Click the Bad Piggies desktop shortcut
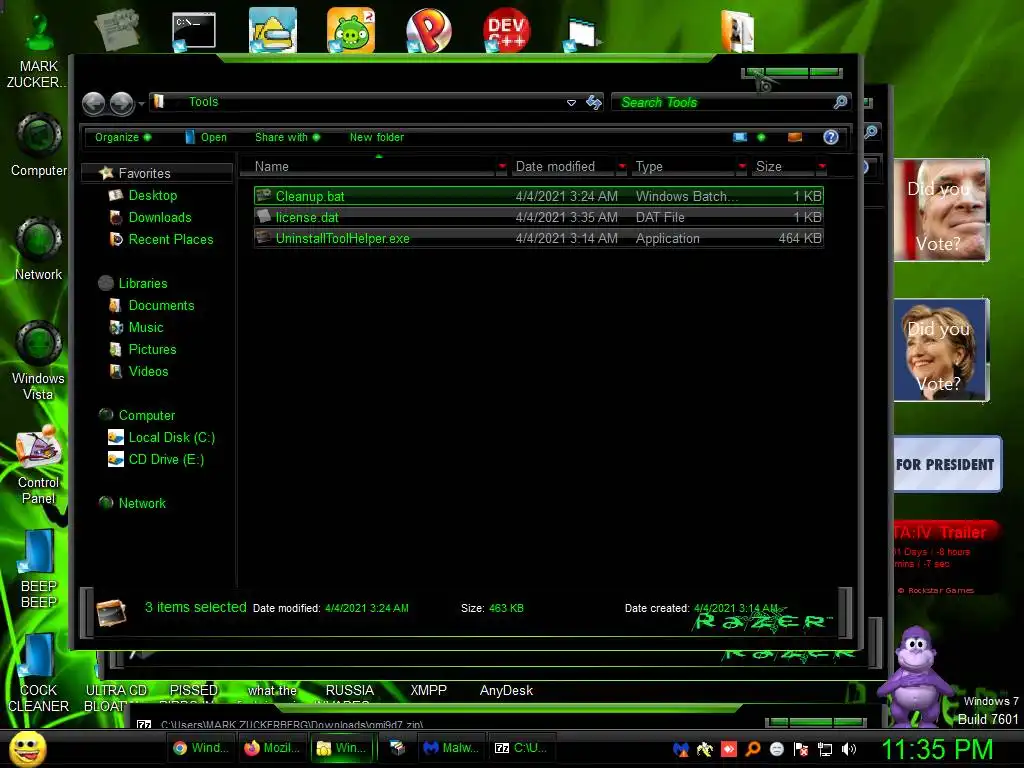Image resolution: width=1024 pixels, height=768 pixels. [351, 30]
